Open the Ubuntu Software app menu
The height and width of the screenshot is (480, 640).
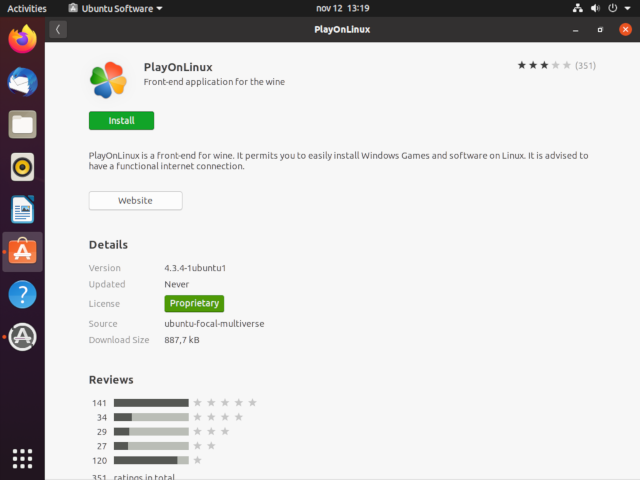[115, 8]
